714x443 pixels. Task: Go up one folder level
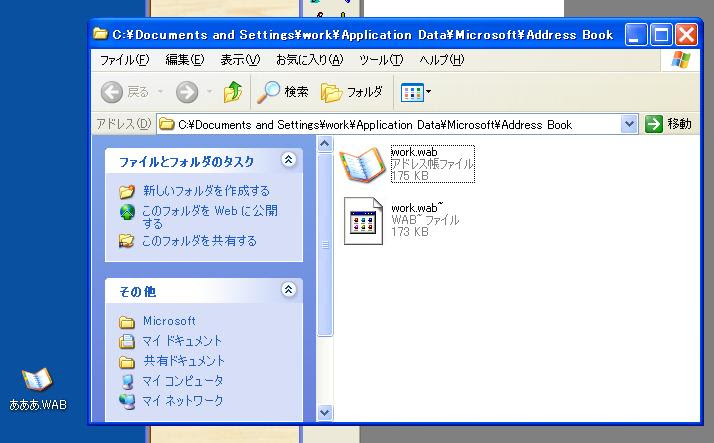(233, 92)
